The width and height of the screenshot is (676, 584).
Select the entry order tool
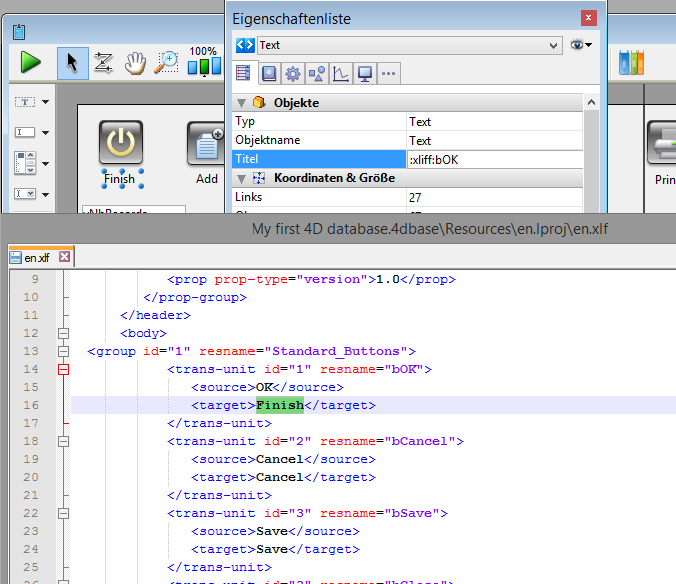point(103,63)
